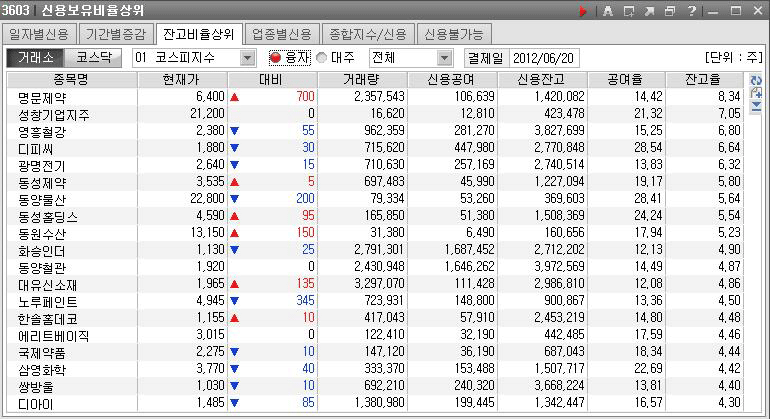The width and height of the screenshot is (770, 419).
Task: Click the 종목명 column header
Action: pyautogui.click(x=72, y=80)
